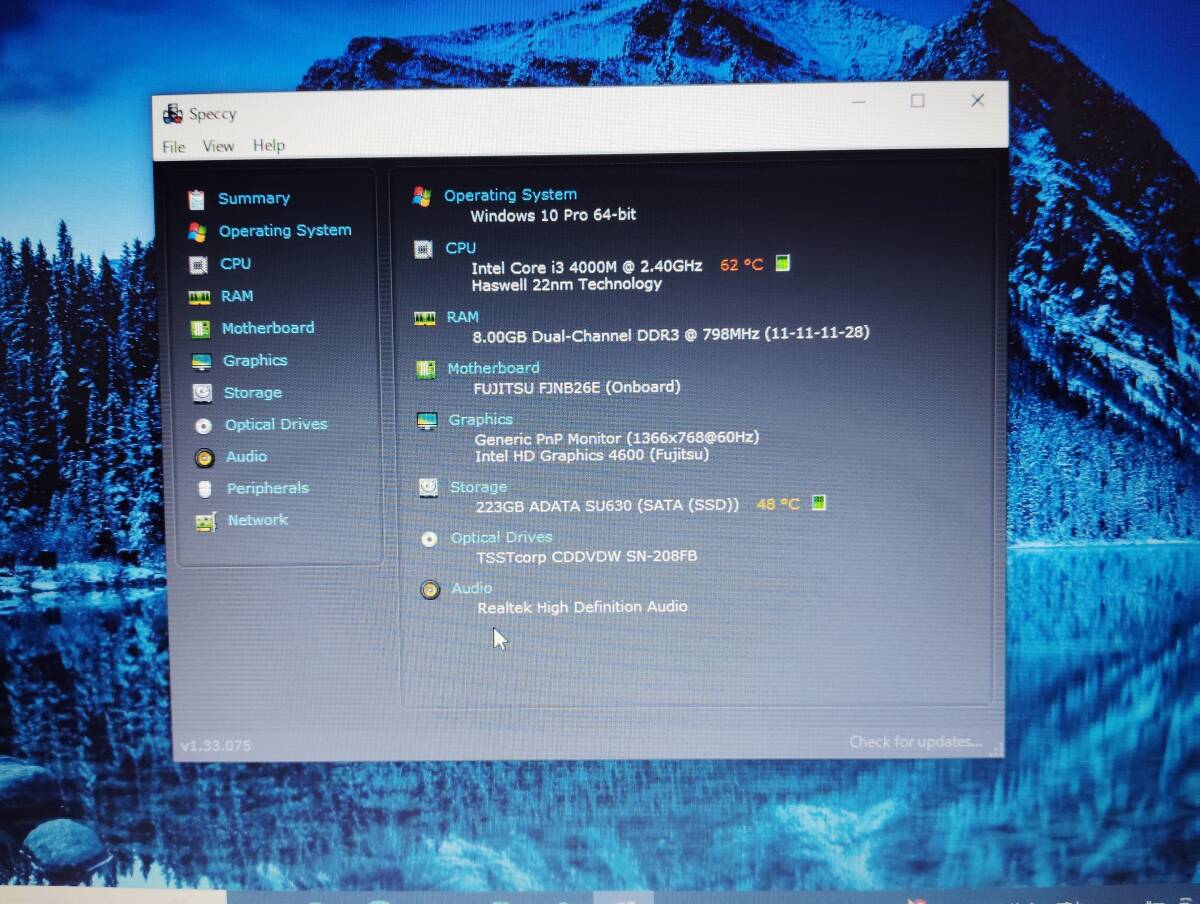Select Storage in the sidebar list

(253, 393)
